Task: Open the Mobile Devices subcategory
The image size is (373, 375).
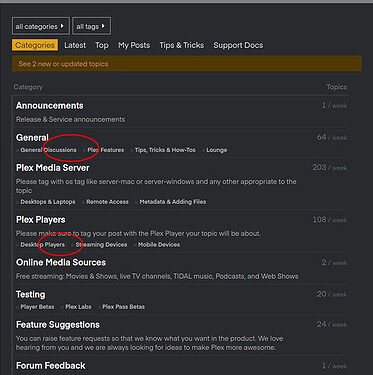Action: (159, 245)
